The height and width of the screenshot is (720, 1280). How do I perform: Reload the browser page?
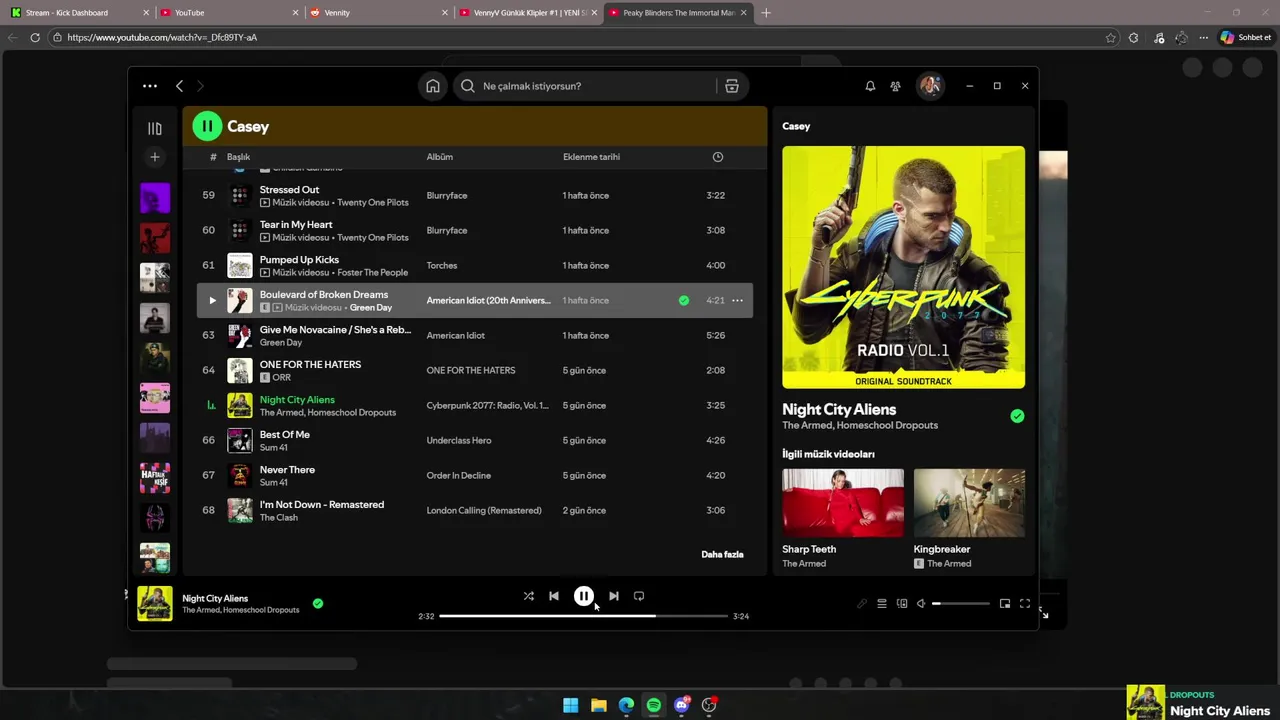35,37
